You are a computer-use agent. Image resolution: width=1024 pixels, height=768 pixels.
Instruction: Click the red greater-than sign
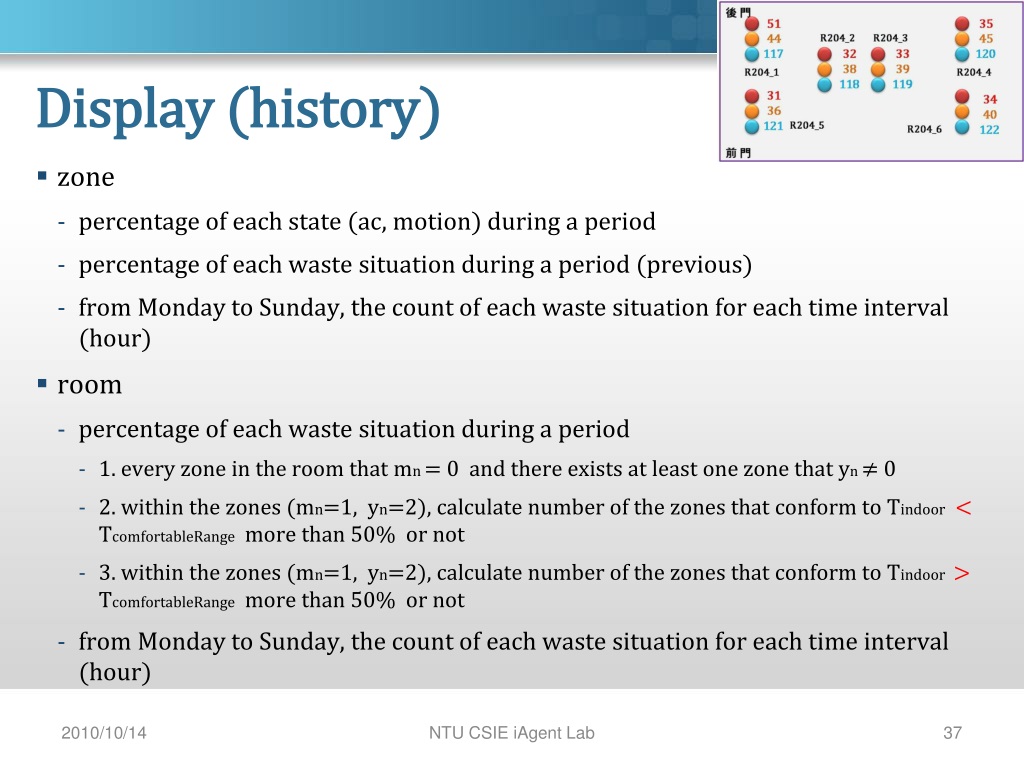961,573
